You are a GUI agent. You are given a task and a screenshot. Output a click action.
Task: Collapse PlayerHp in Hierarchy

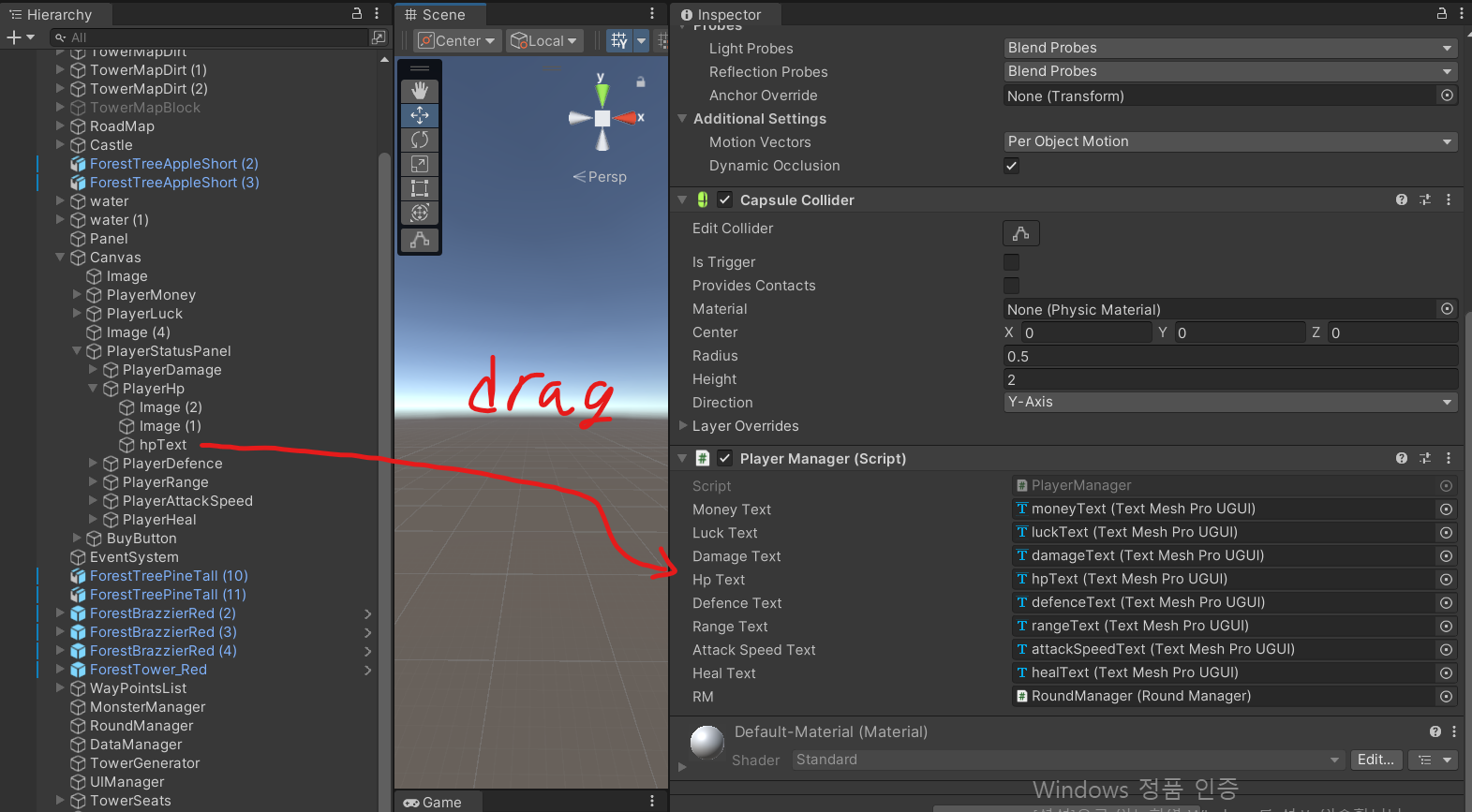pos(93,388)
